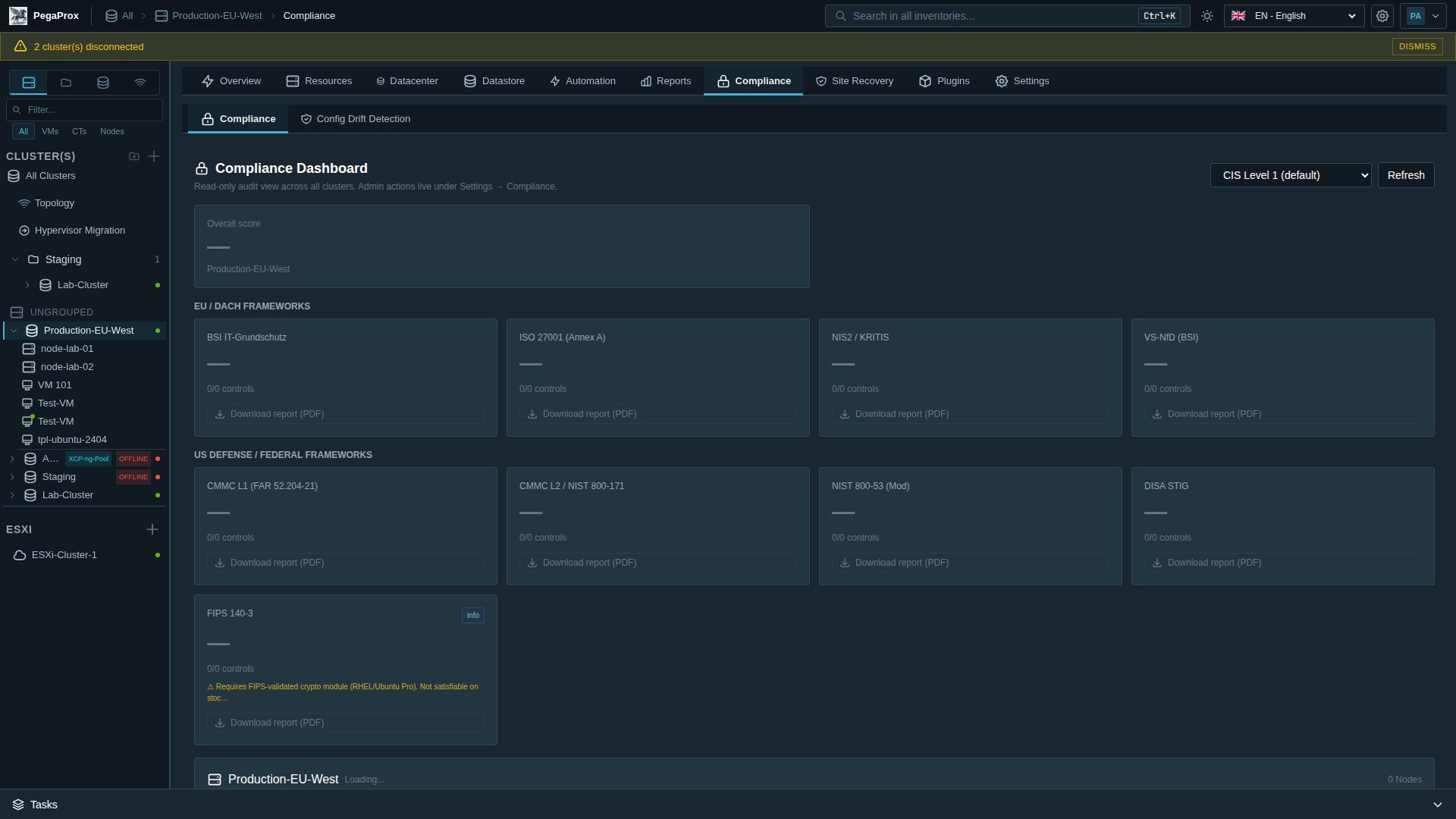The image size is (1456, 819).
Task: Collapse the Production-EU-West tree node
Action: [x=14, y=331]
